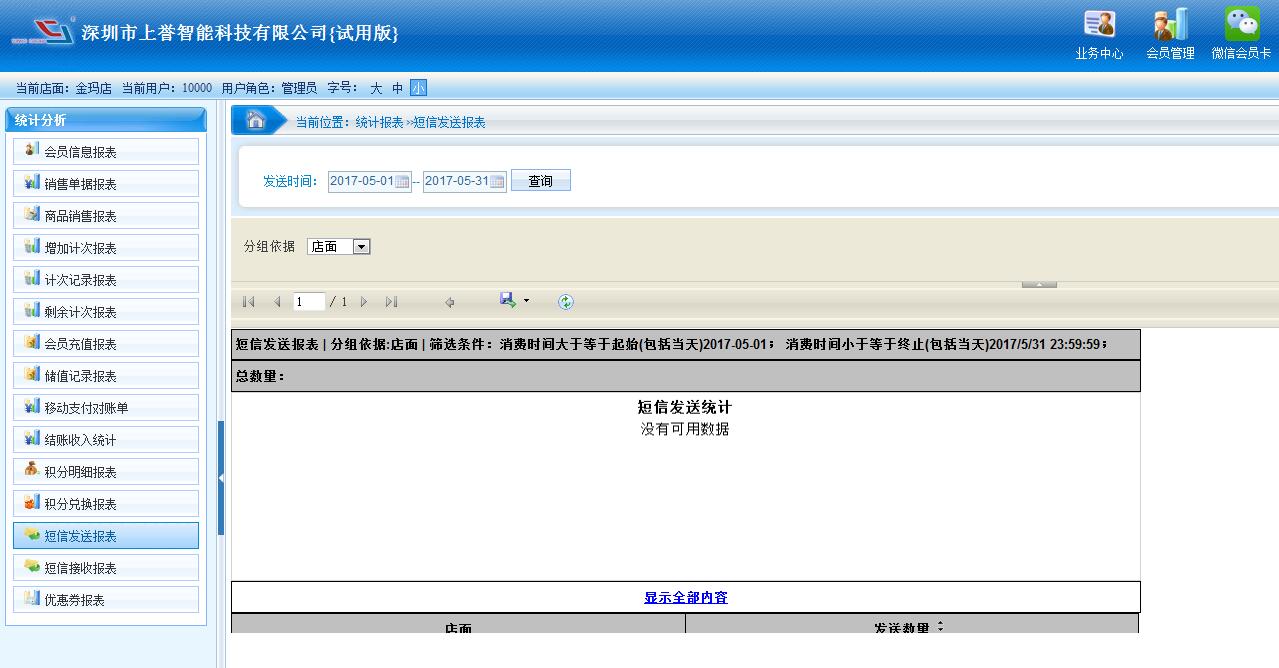Jump to the report's last page
This screenshot has height=668, width=1279.
coord(391,302)
